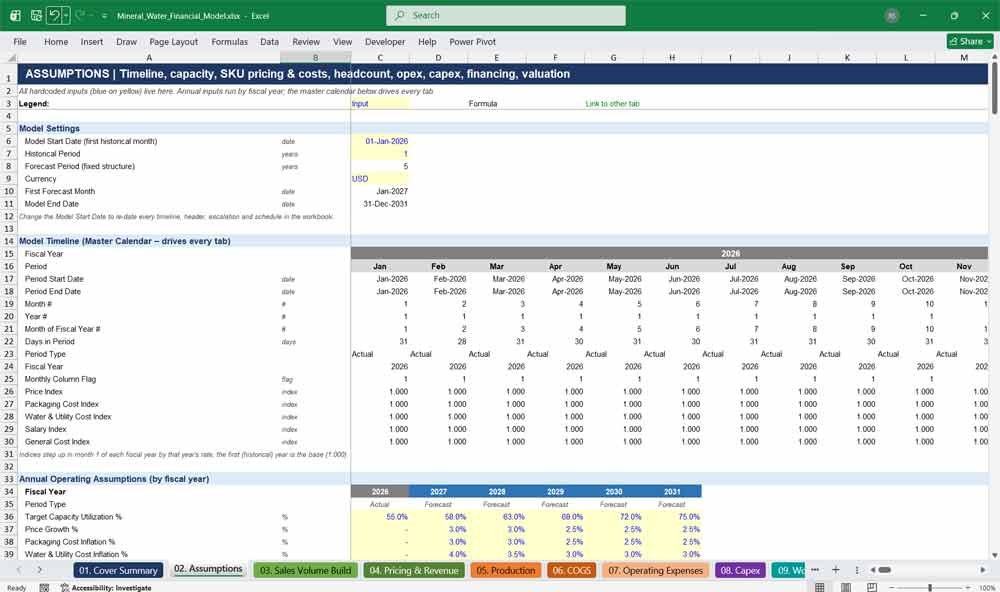This screenshot has width=1000, height=592.
Task: Open Customize Quick Access Toolbar dropdown
Action: tap(104, 16)
